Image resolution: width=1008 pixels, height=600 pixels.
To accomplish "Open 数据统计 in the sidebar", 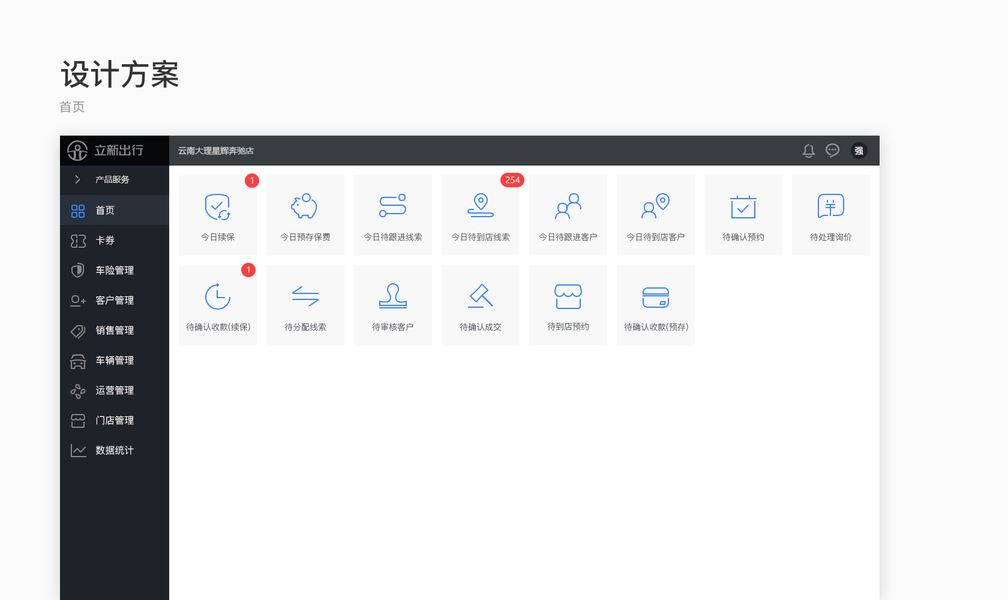I will 114,450.
